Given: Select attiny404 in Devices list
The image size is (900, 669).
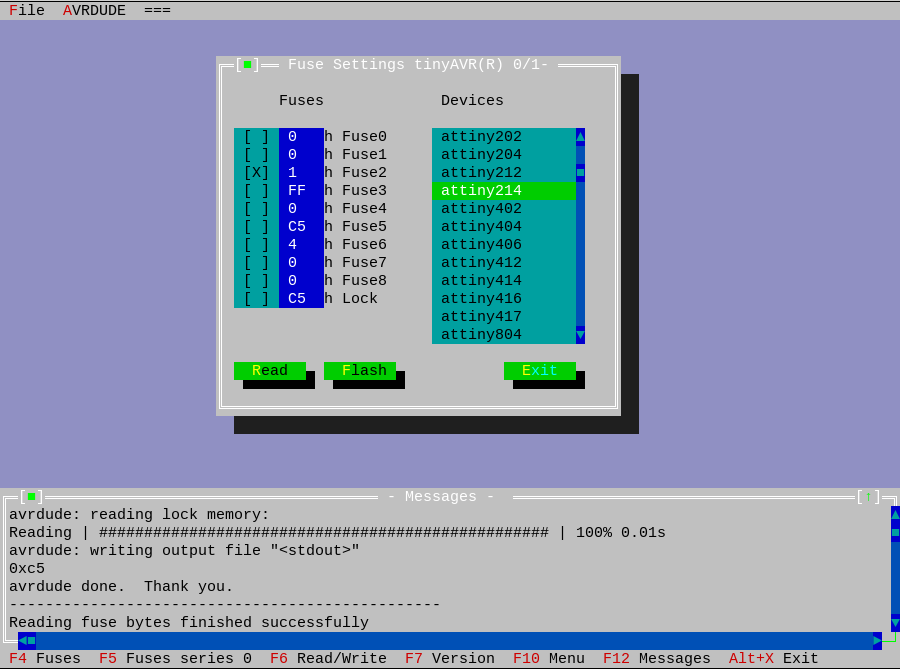Looking at the screenshot, I should (x=503, y=227).
